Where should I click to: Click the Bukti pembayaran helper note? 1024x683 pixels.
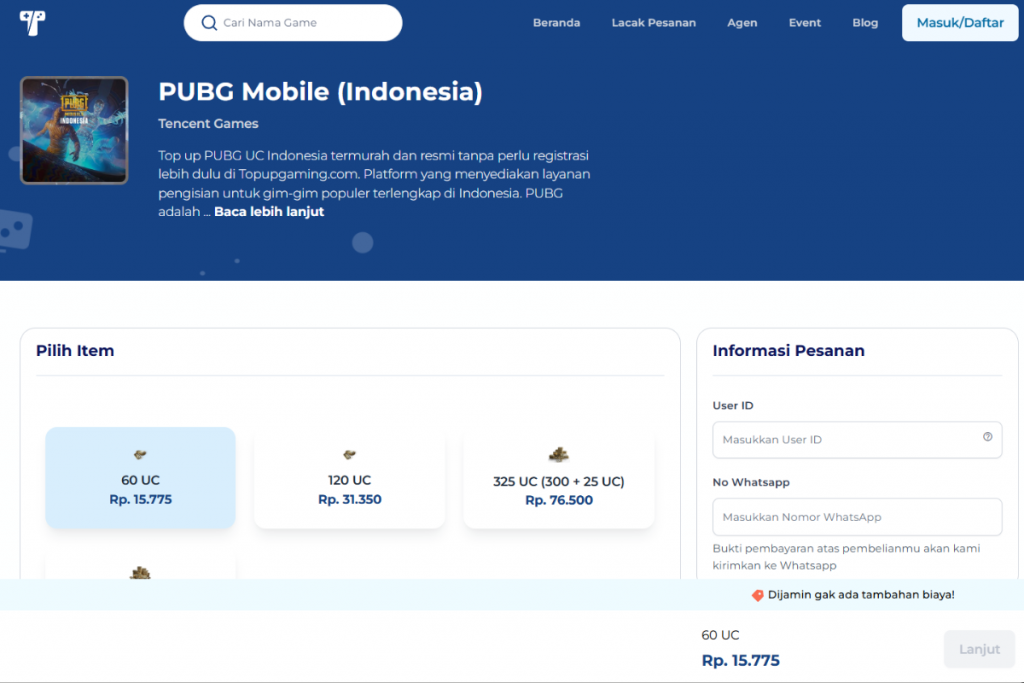846,557
